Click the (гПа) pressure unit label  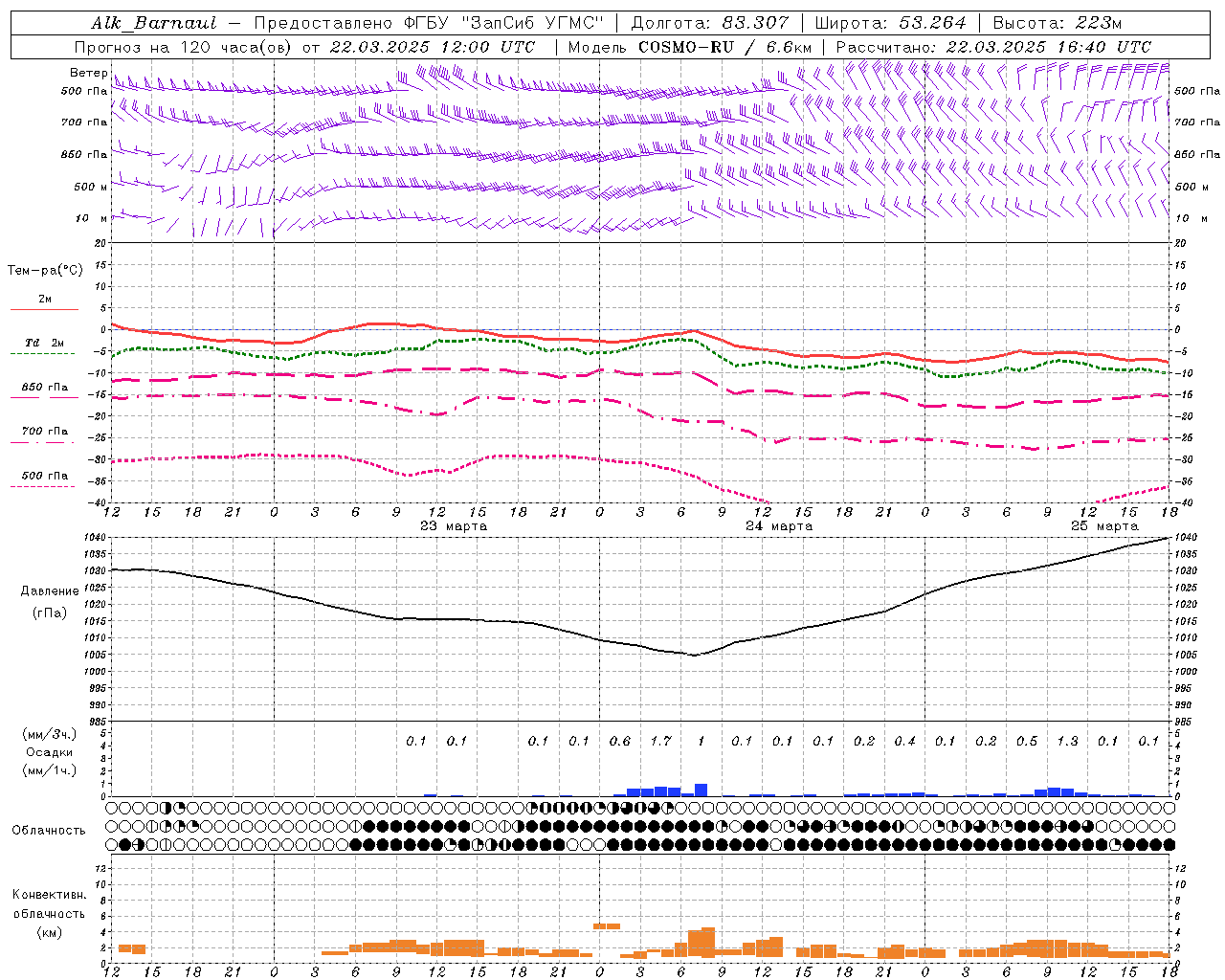(48, 612)
